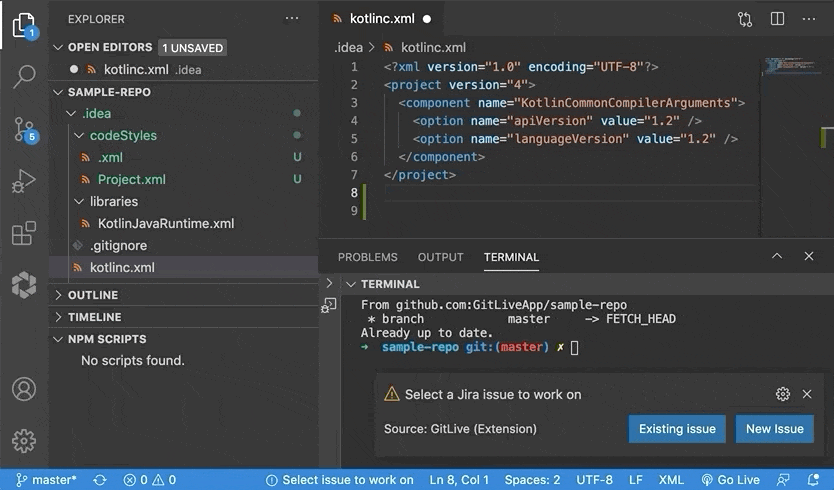The height and width of the screenshot is (490, 834).
Task: Open Source Control view with 5 changes
Action: coord(24,129)
